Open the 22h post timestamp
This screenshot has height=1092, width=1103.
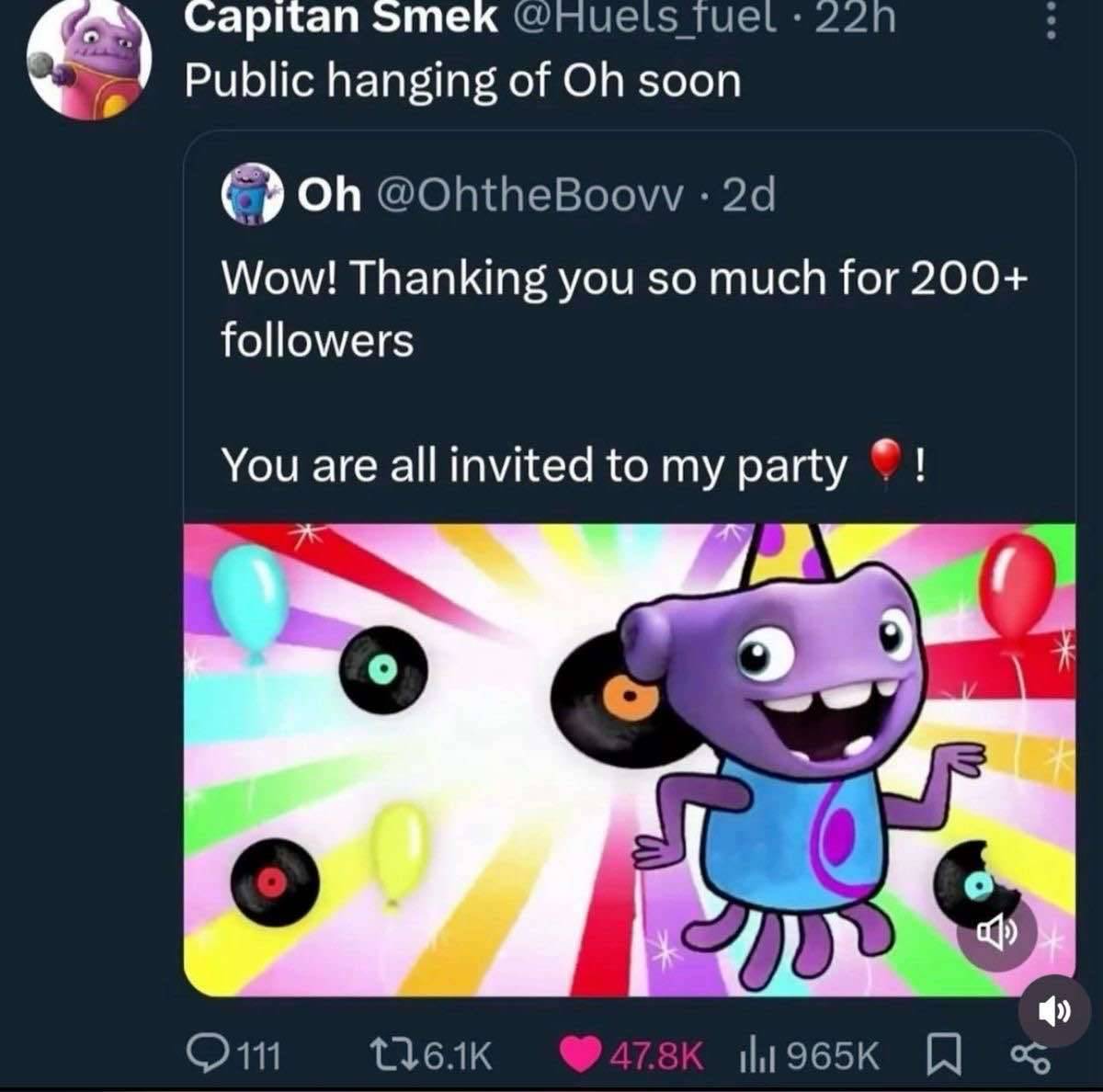(855, 18)
